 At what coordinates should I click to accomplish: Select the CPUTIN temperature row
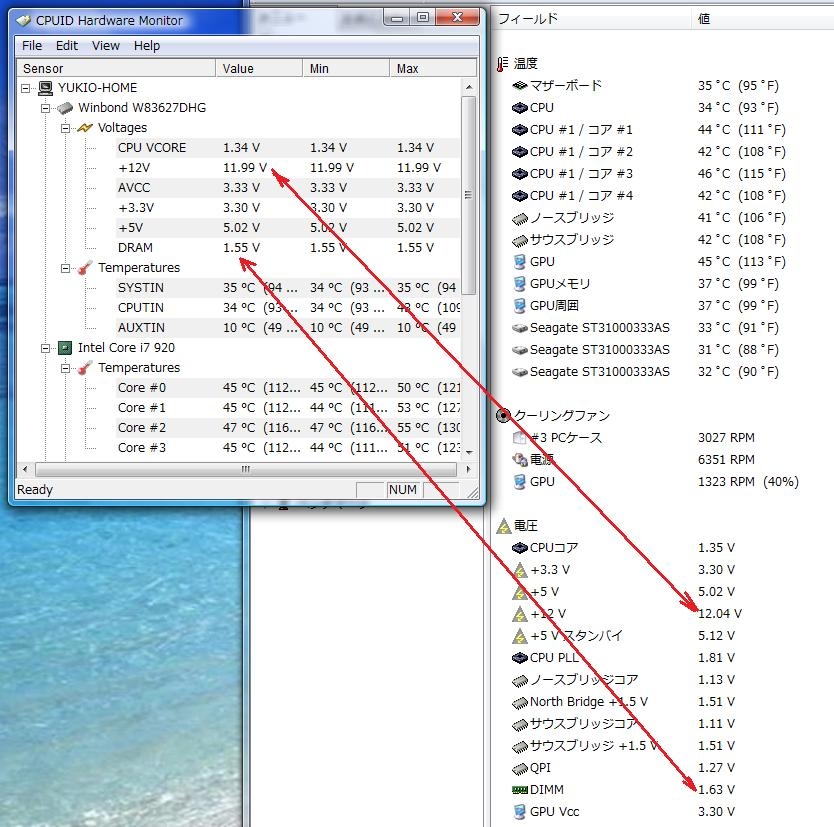tap(287, 308)
